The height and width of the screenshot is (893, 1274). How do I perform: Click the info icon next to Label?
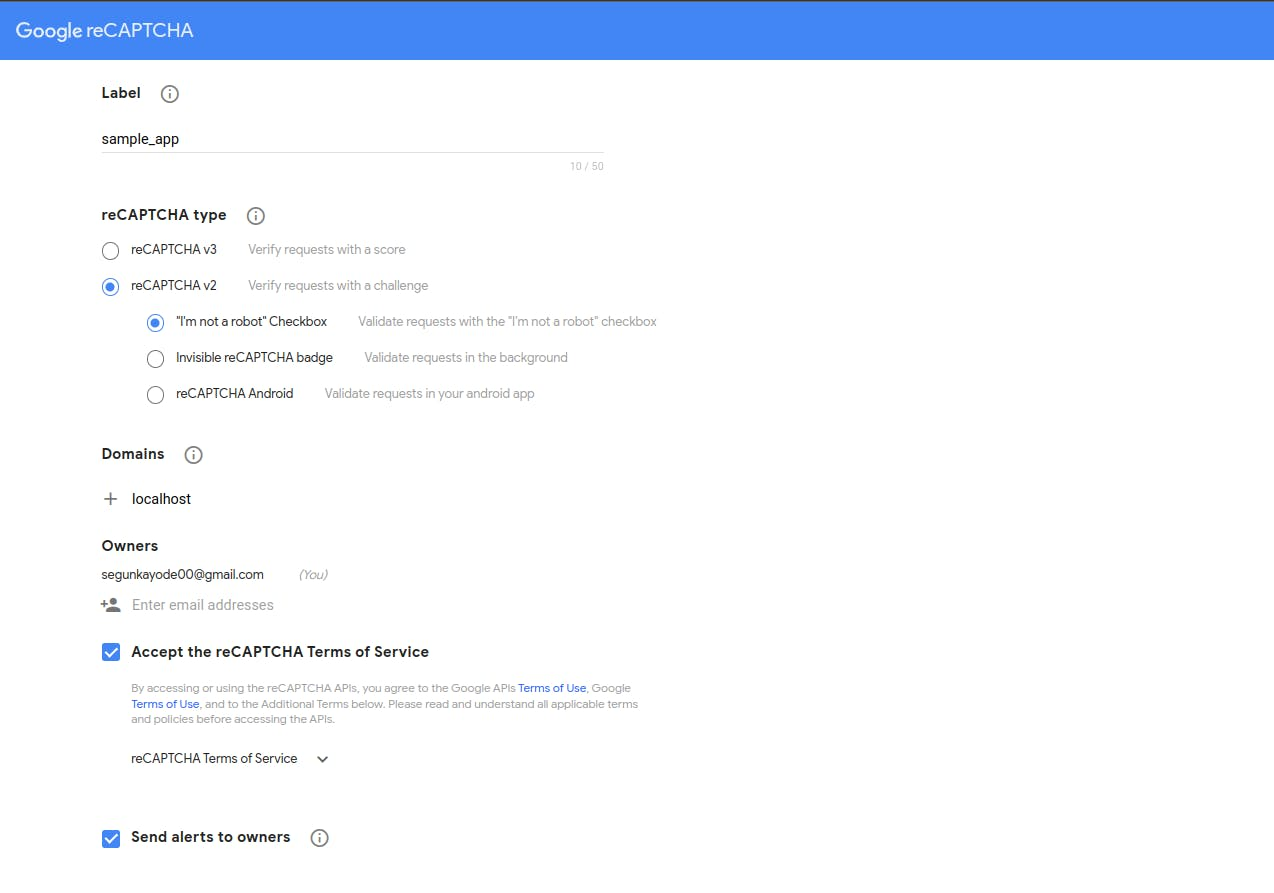[170, 94]
